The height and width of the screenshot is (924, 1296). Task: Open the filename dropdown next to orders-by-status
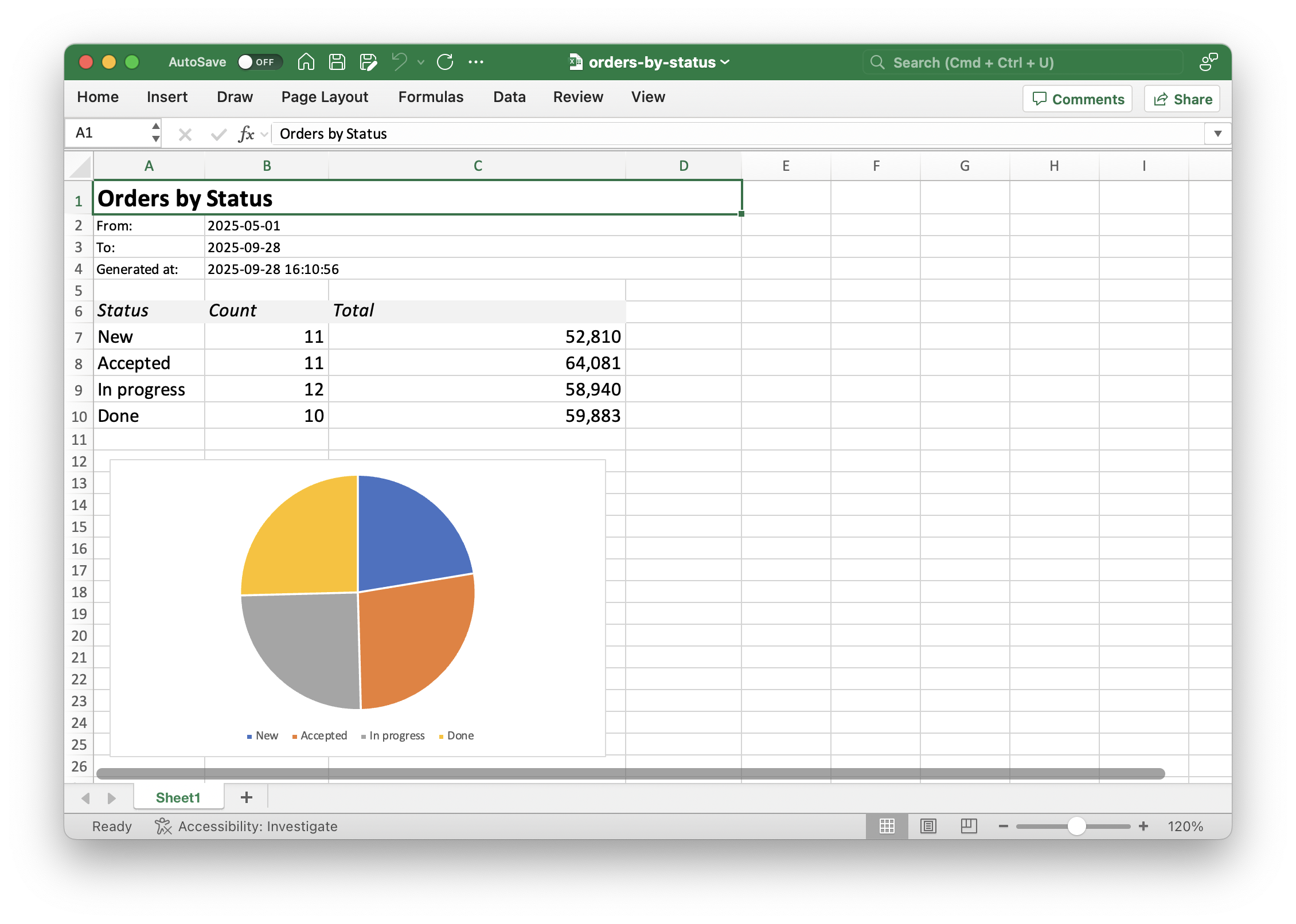725,62
